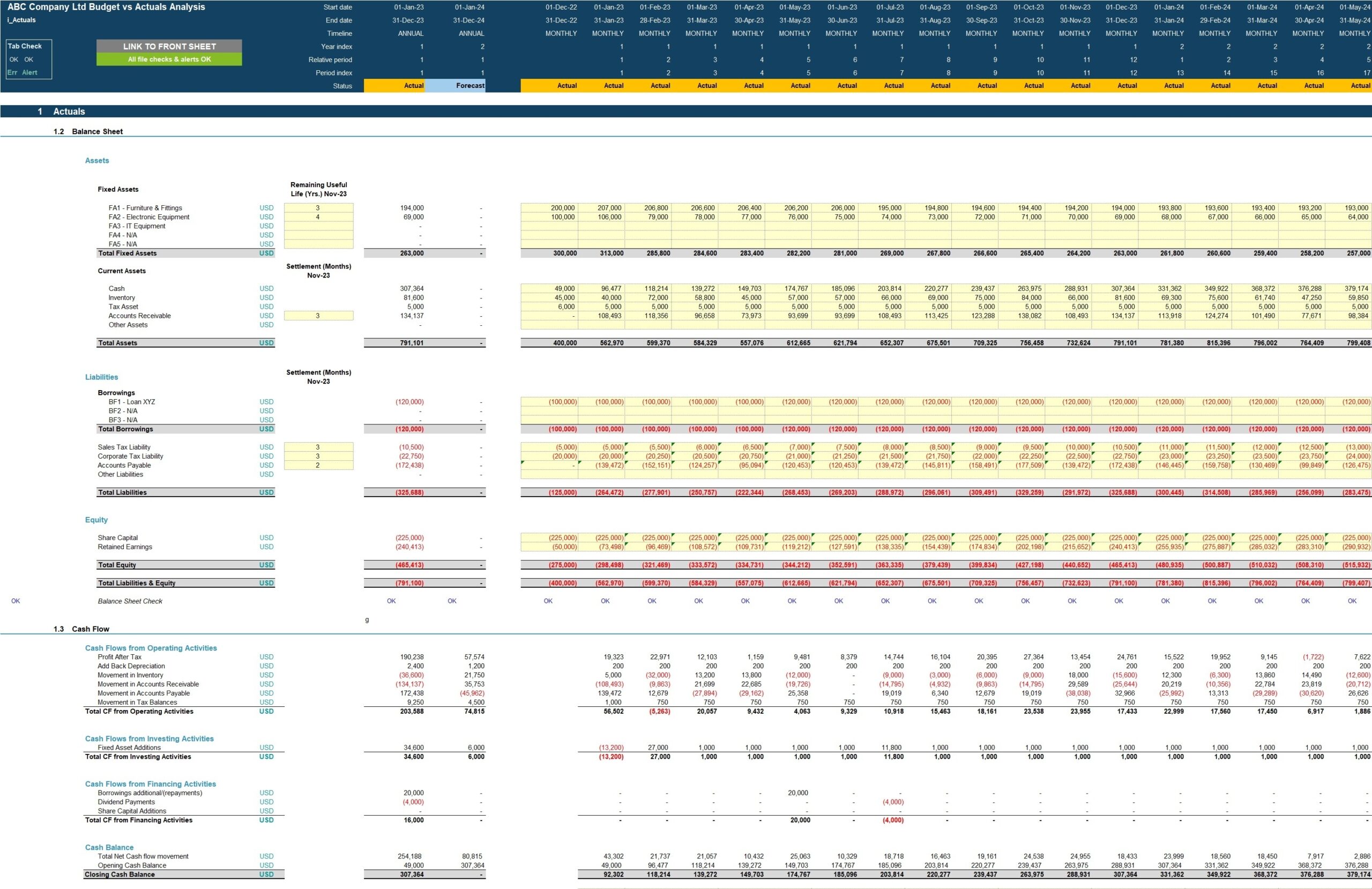Screen dimensions: 1372x889
Task: Select Sales Tax Liability settlement months input
Action: pos(318,447)
